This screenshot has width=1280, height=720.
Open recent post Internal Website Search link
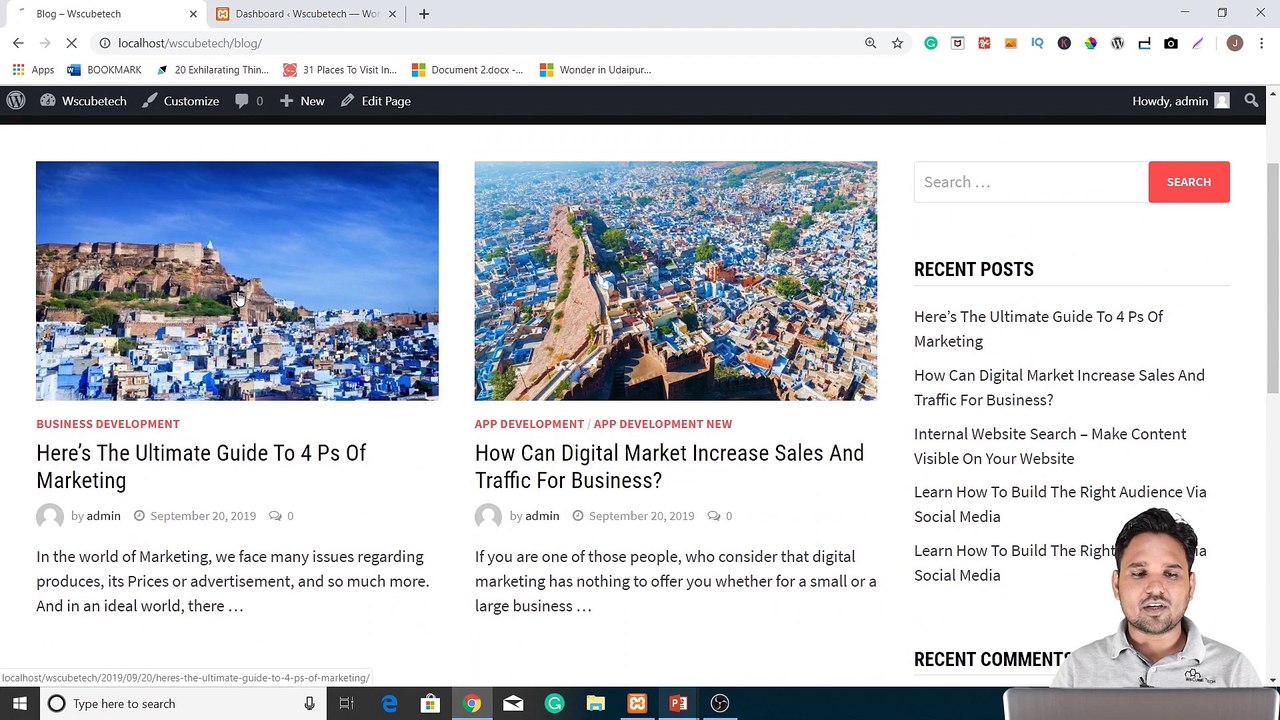click(1050, 446)
